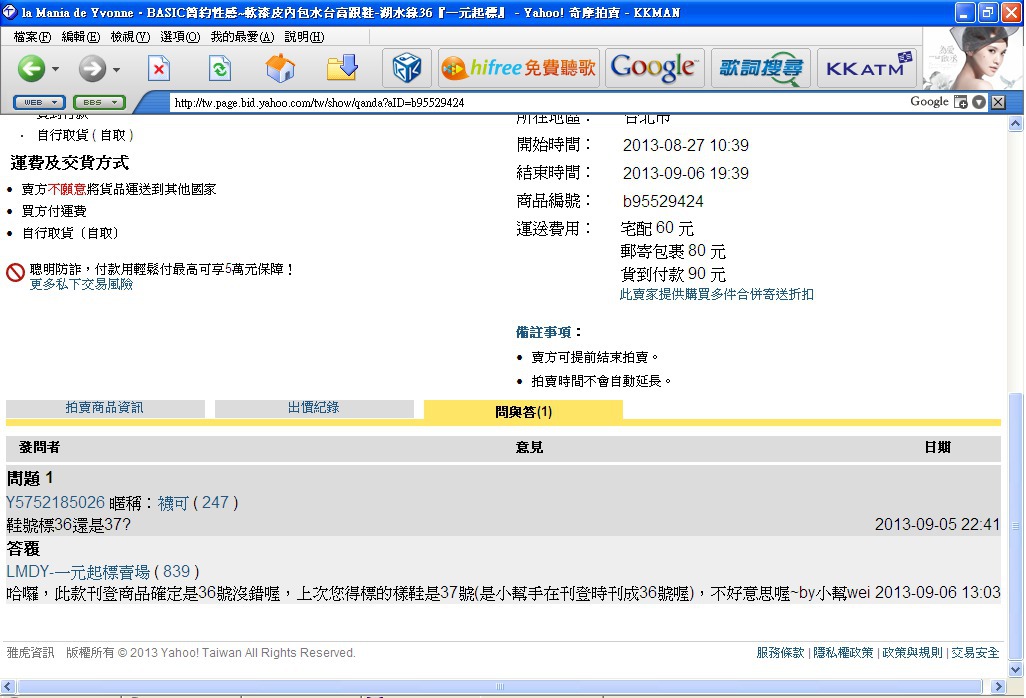Click the advertisement photo of the woman

click(x=972, y=58)
